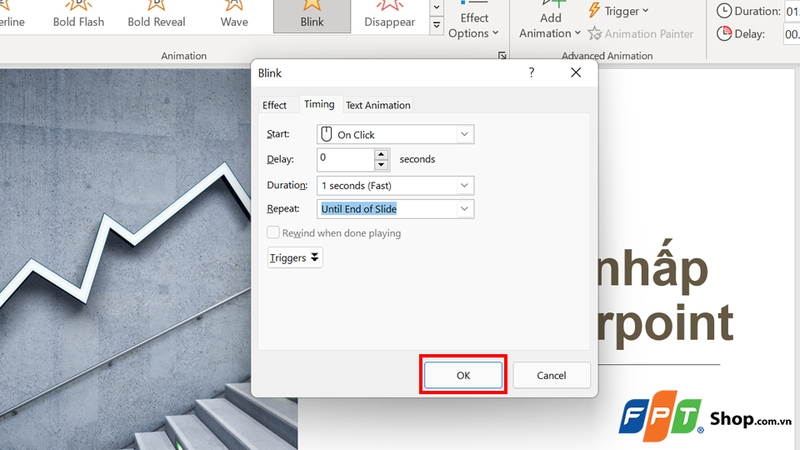The height and width of the screenshot is (450, 800).
Task: Expand the Triggers section button
Action: [x=295, y=257]
